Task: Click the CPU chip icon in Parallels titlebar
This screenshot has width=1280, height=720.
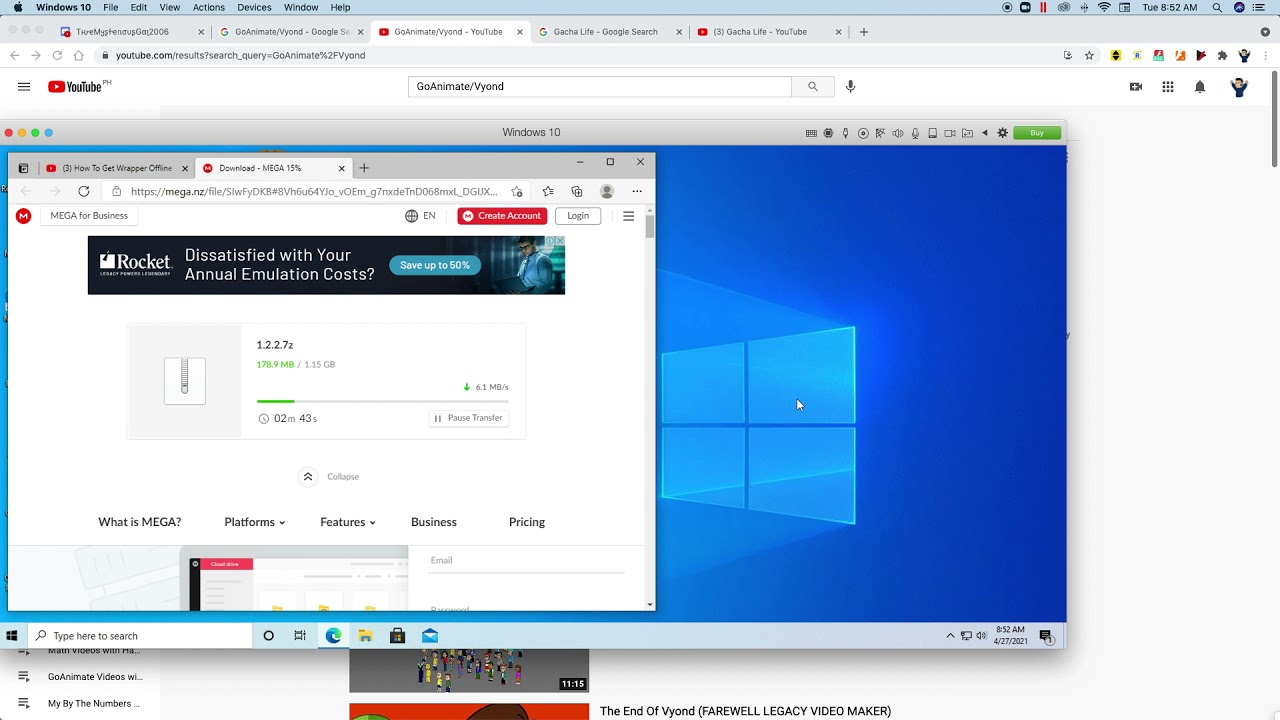Action: [828, 133]
